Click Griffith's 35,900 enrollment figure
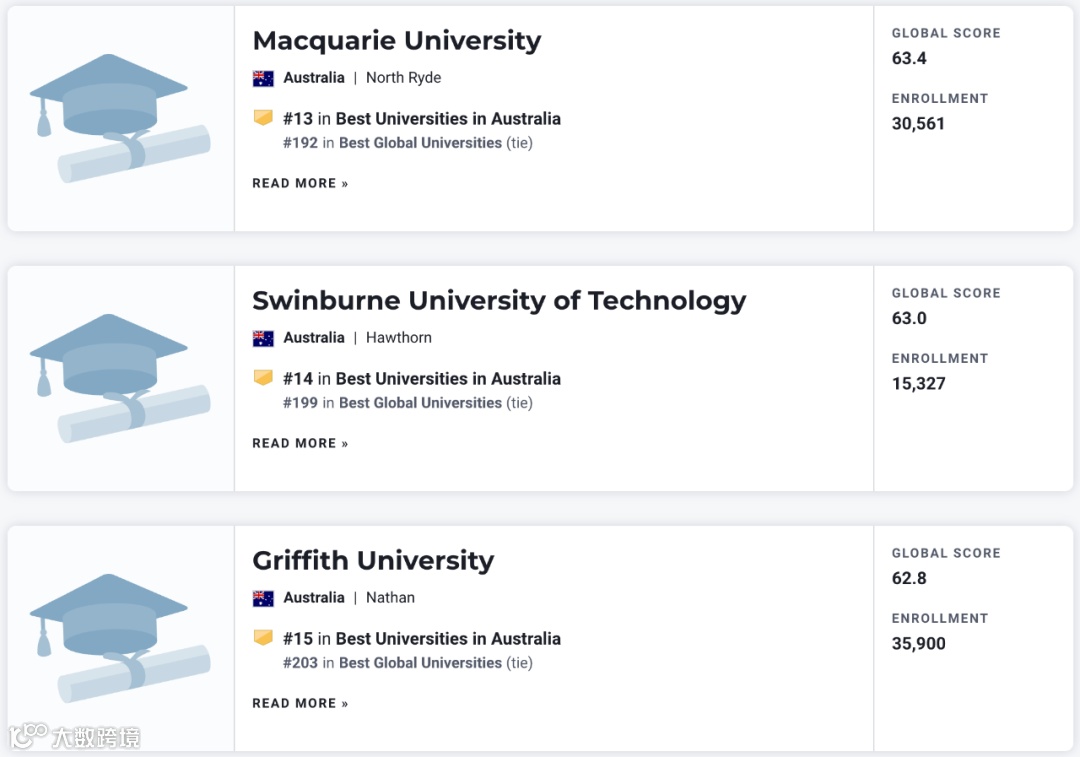 pyautogui.click(x=918, y=644)
